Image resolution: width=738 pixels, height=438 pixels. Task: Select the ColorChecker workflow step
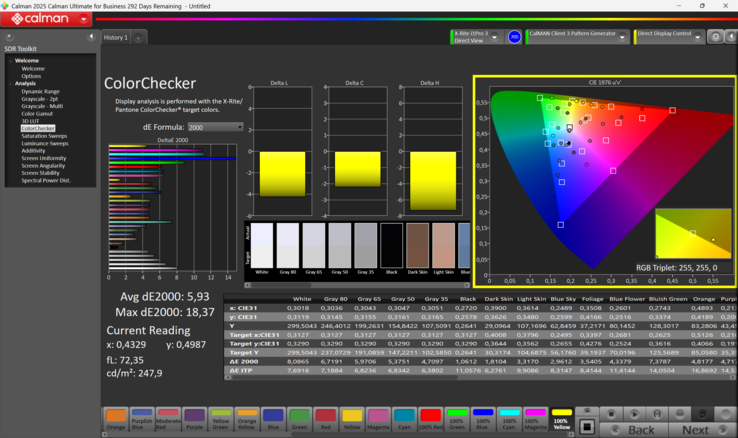pyautogui.click(x=38, y=128)
